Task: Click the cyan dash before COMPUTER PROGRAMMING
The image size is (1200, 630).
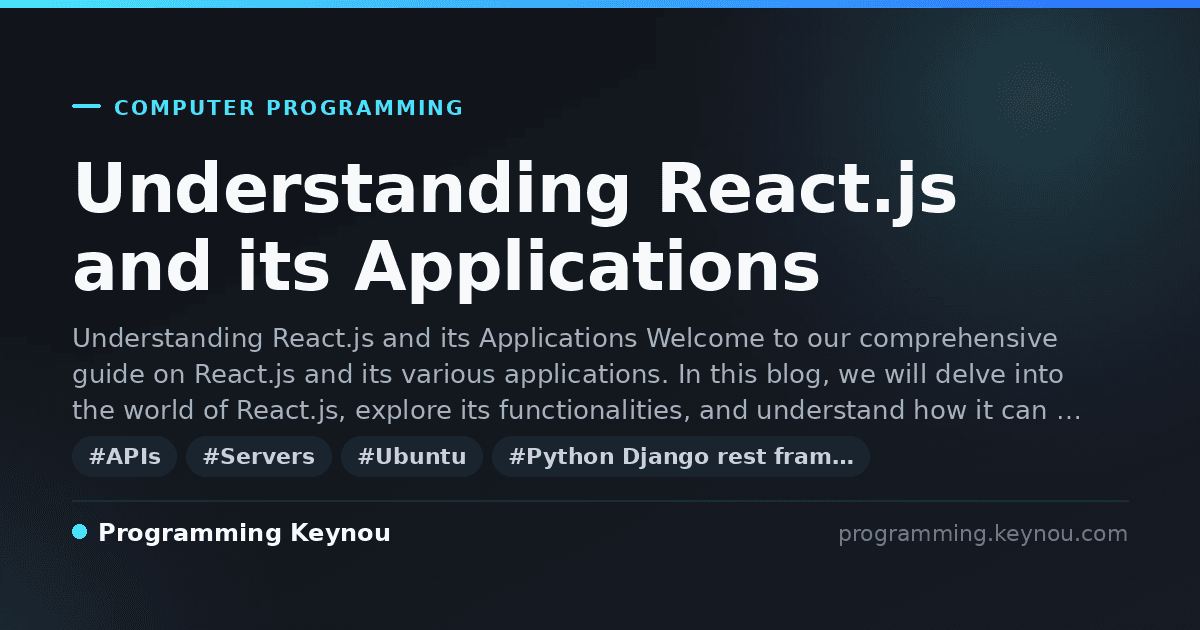Action: [x=87, y=106]
